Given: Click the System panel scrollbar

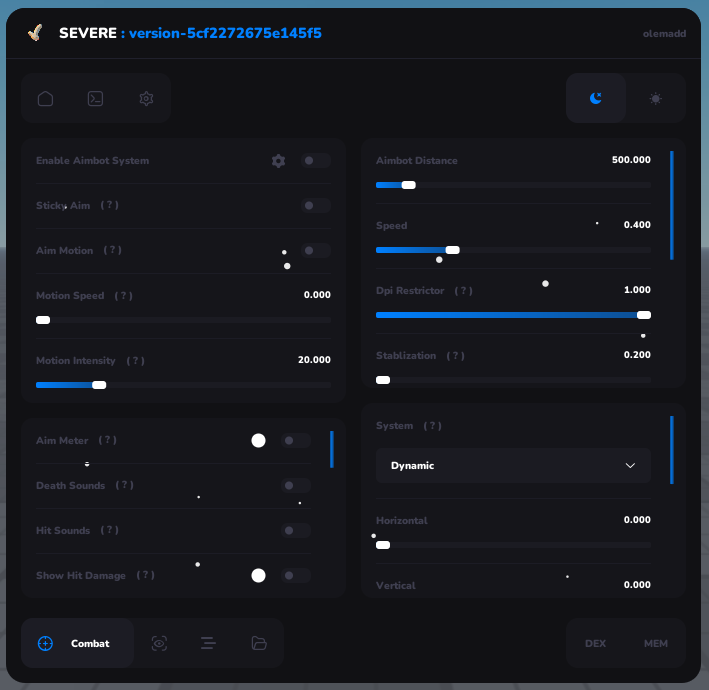Looking at the screenshot, I should point(672,450).
